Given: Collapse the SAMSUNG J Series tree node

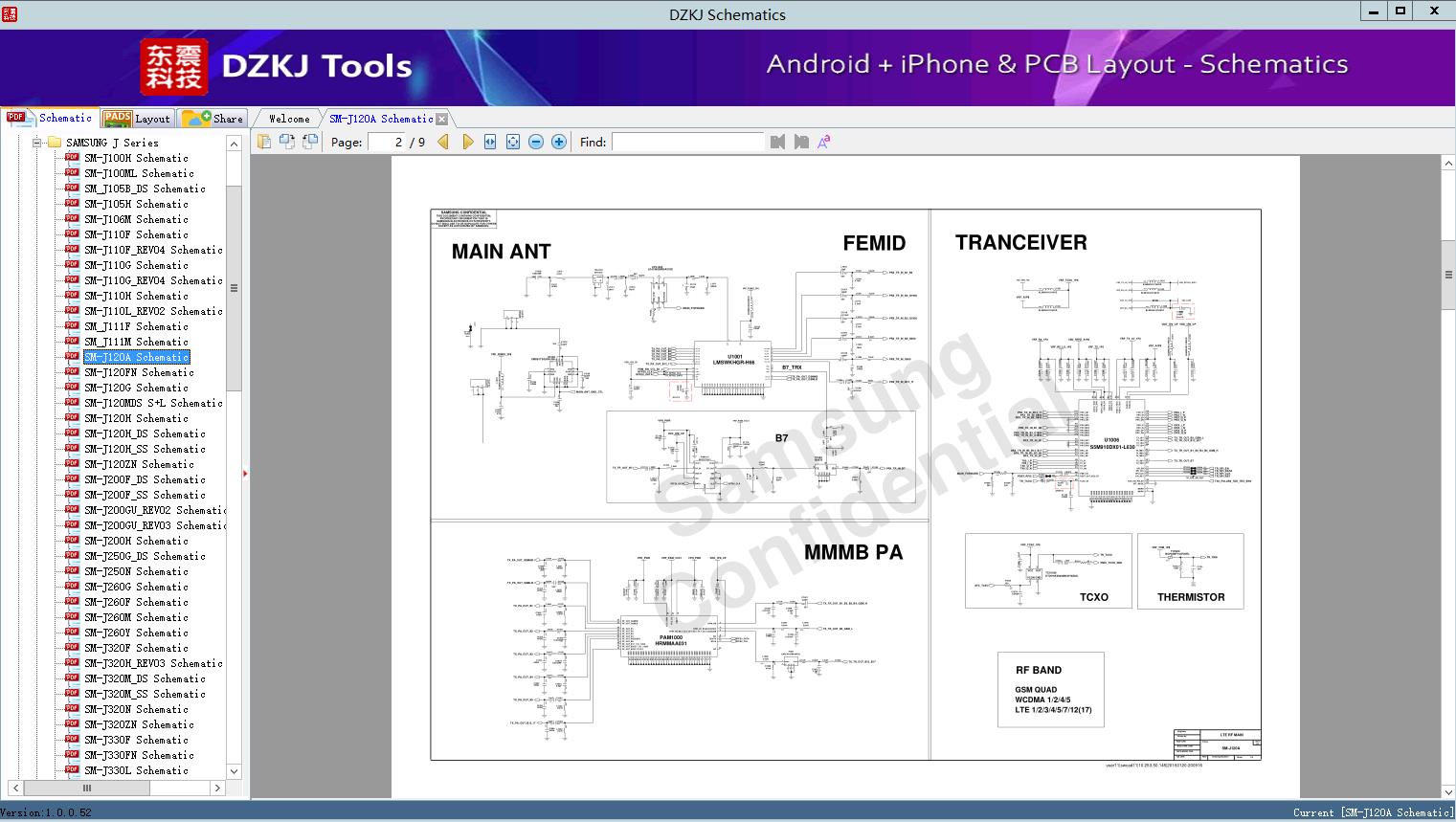Looking at the screenshot, I should click(x=37, y=143).
